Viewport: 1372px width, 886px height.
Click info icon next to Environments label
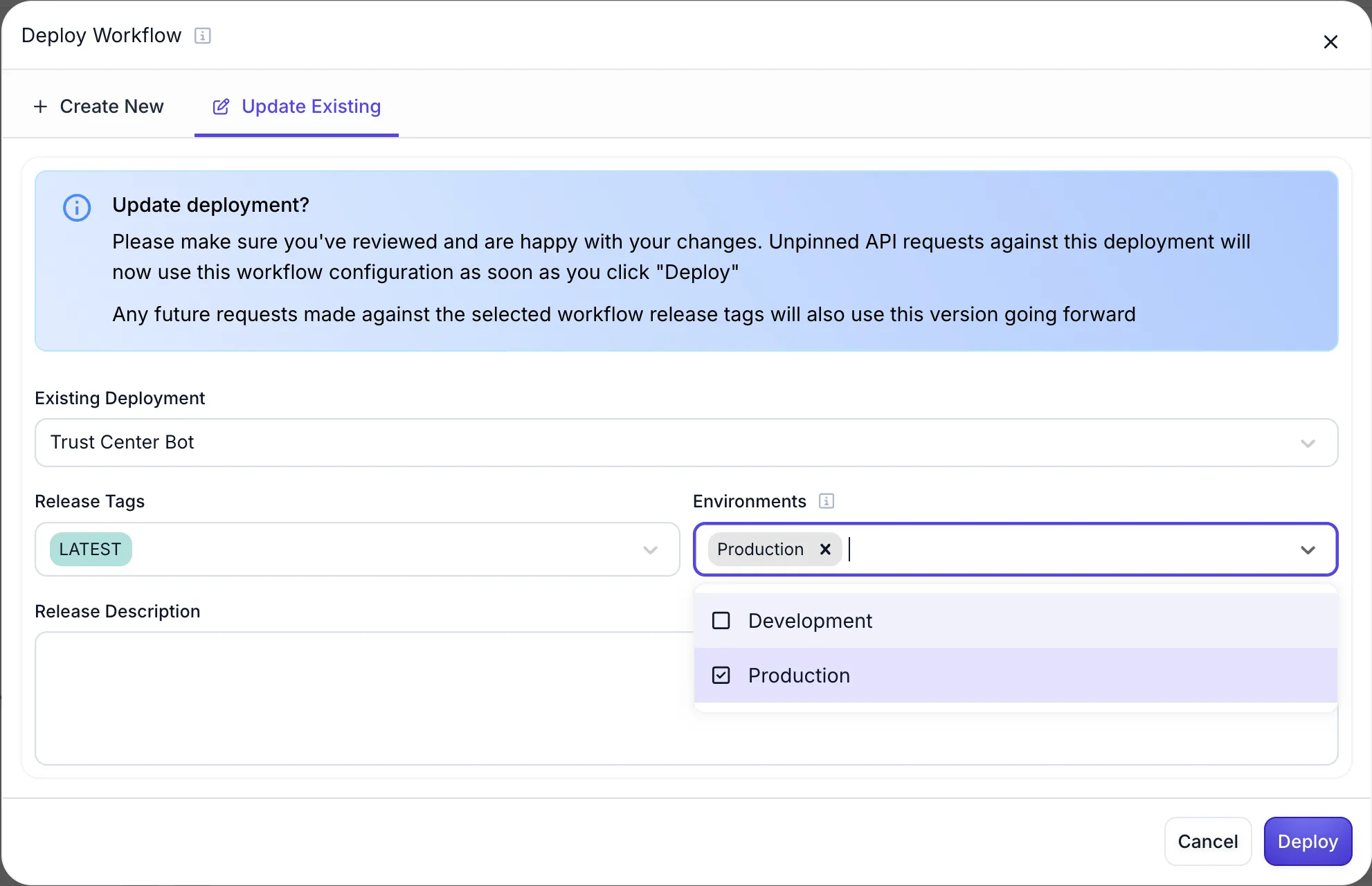827,501
